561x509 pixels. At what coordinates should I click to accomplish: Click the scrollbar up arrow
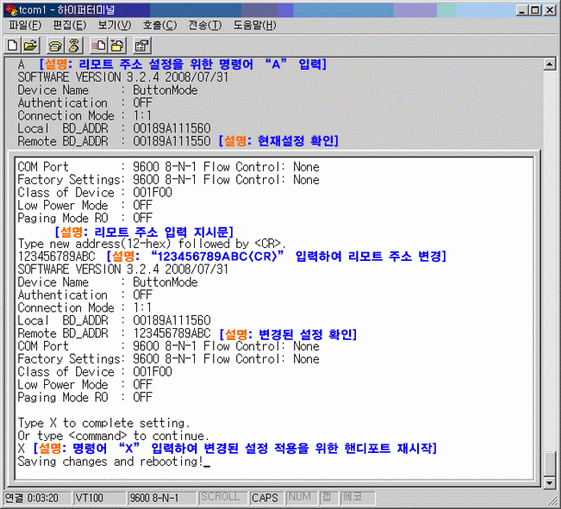click(x=549, y=64)
